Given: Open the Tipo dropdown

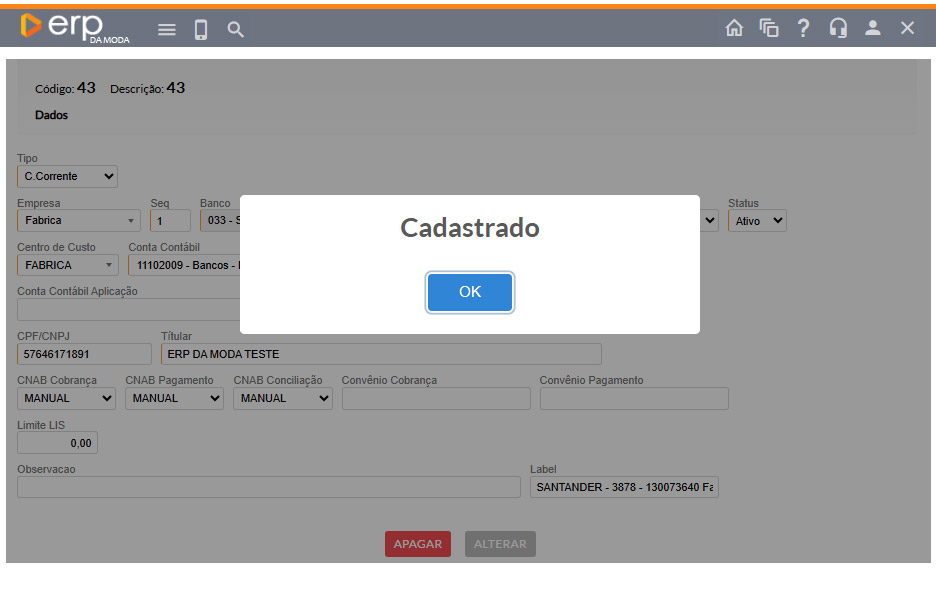Looking at the screenshot, I should [67, 177].
